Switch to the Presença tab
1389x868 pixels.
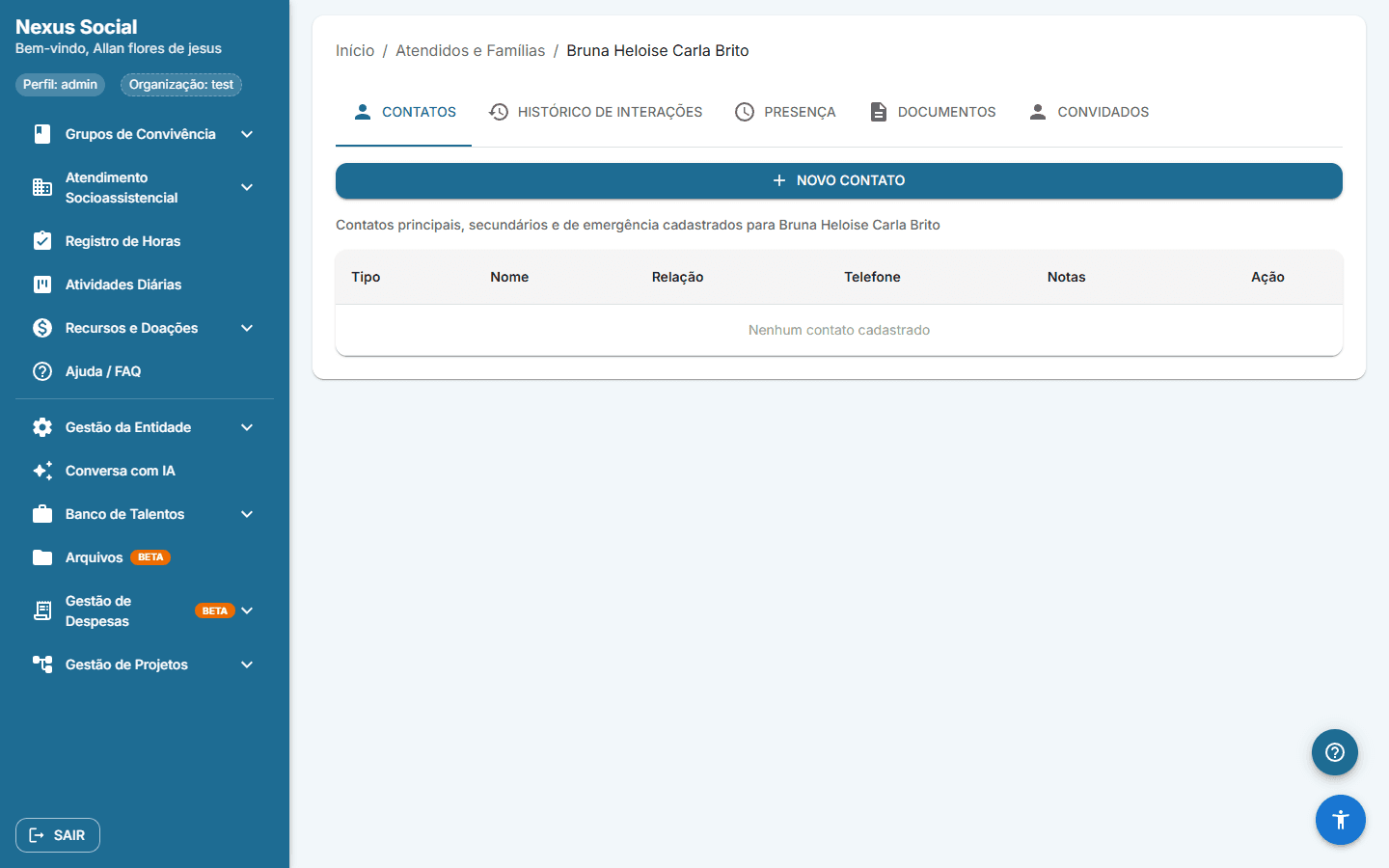pyautogui.click(x=785, y=112)
